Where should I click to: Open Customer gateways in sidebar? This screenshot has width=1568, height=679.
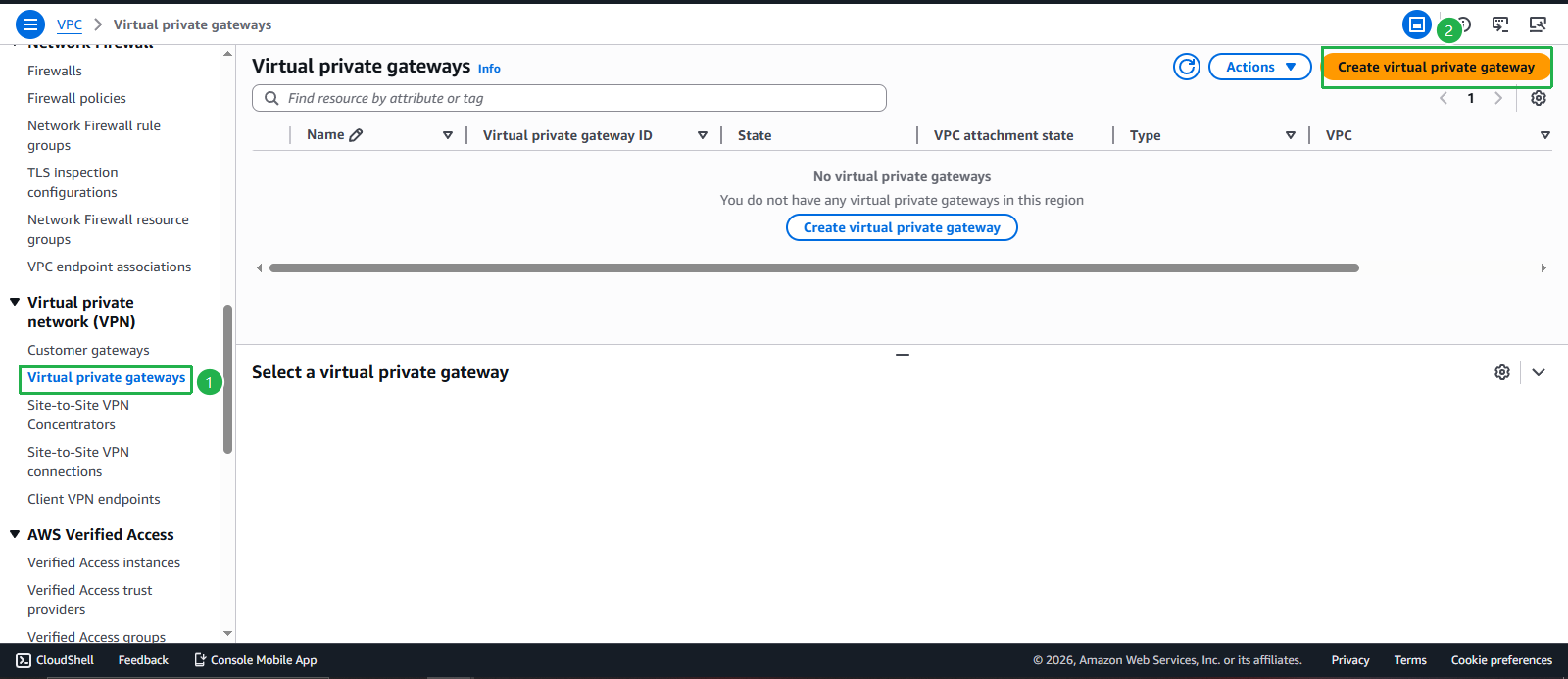[88, 350]
